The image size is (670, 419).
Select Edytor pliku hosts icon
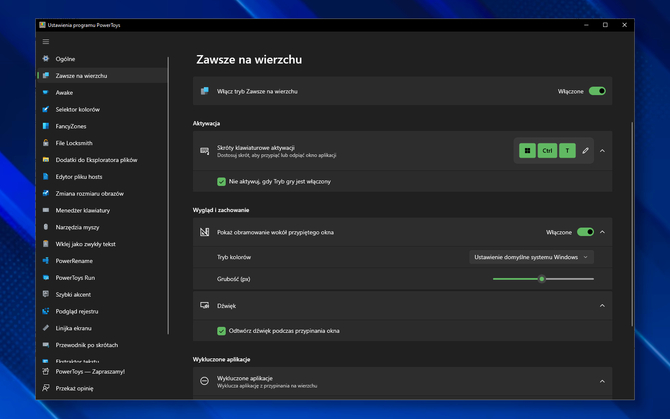coord(46,176)
